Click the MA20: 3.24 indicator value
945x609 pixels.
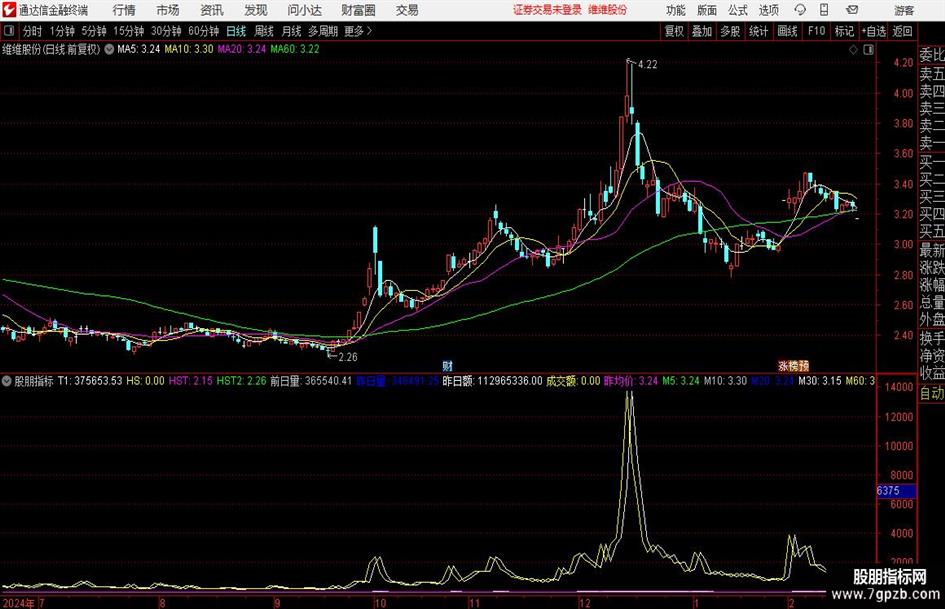242,49
